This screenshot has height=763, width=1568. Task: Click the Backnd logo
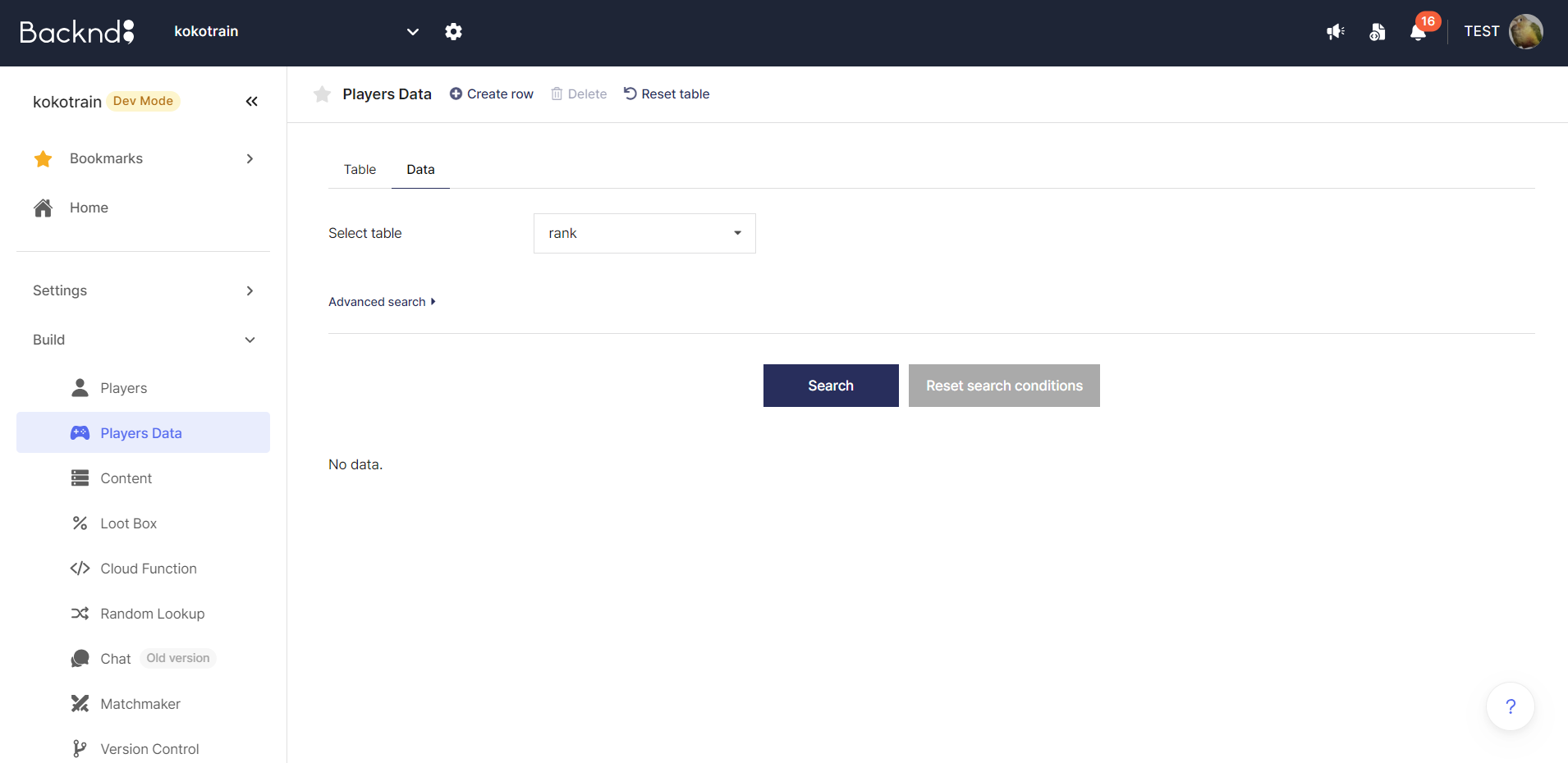coord(76,32)
